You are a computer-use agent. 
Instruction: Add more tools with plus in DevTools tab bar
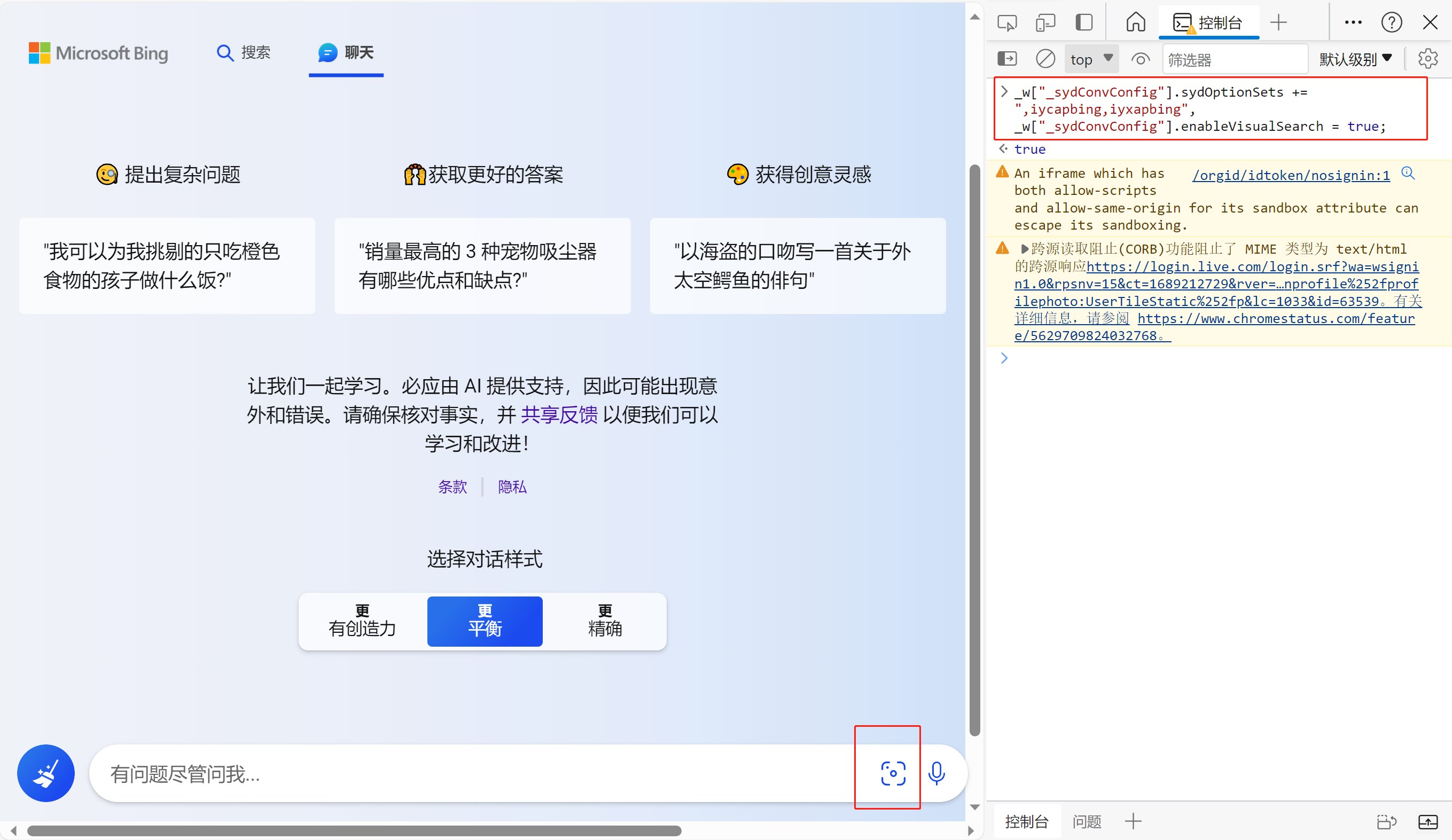[x=1278, y=22]
